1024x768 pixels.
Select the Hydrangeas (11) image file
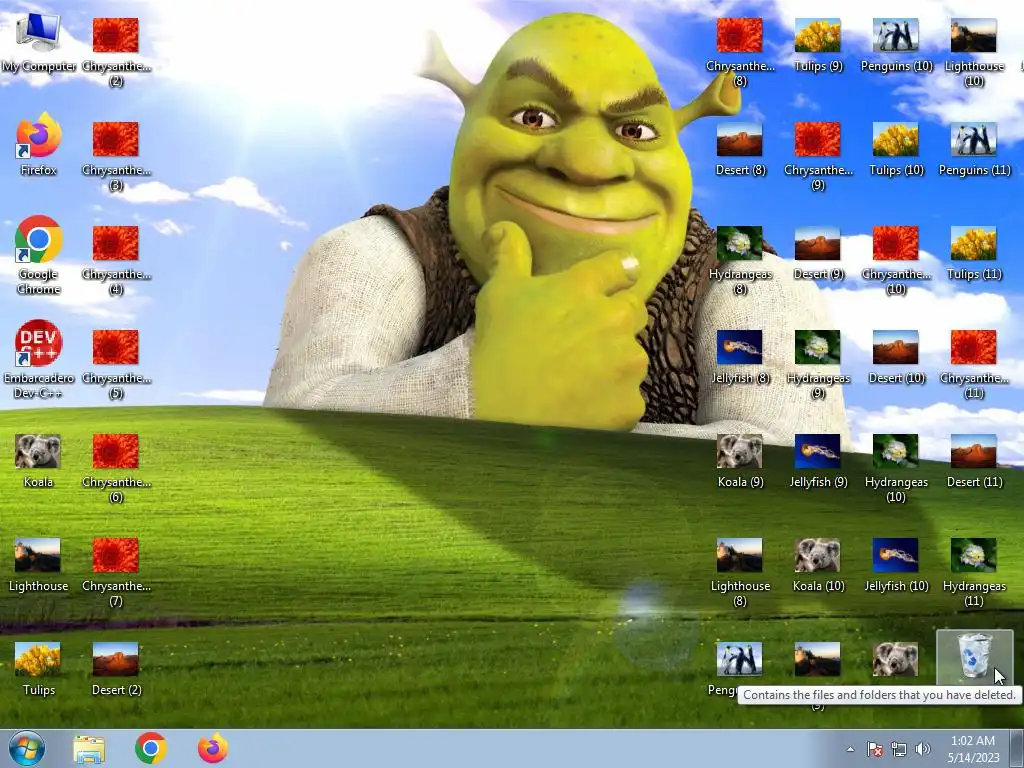pos(974,572)
